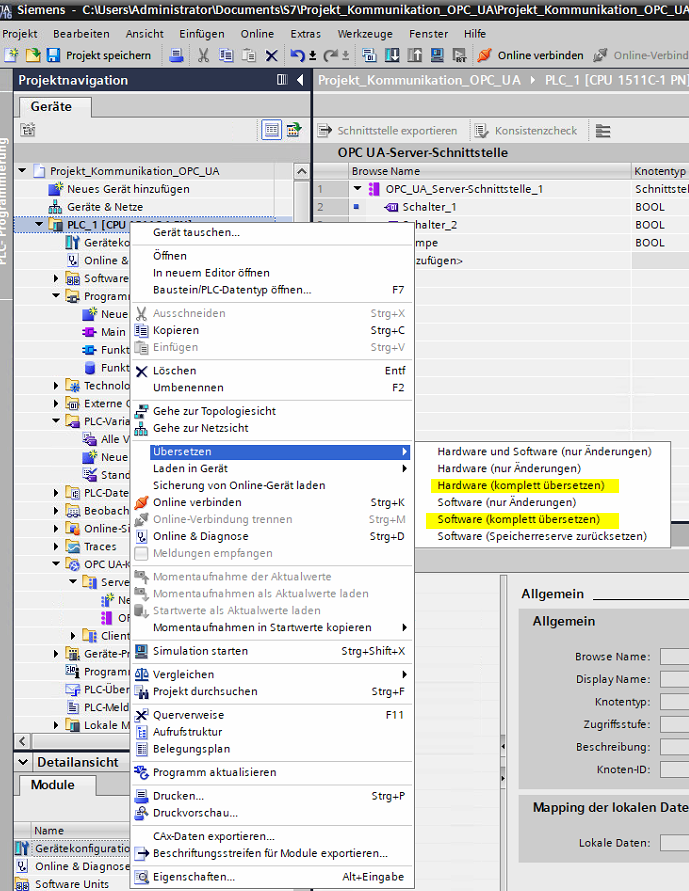Open the Einfügen menu
This screenshot has height=891, width=689.
tap(202, 34)
